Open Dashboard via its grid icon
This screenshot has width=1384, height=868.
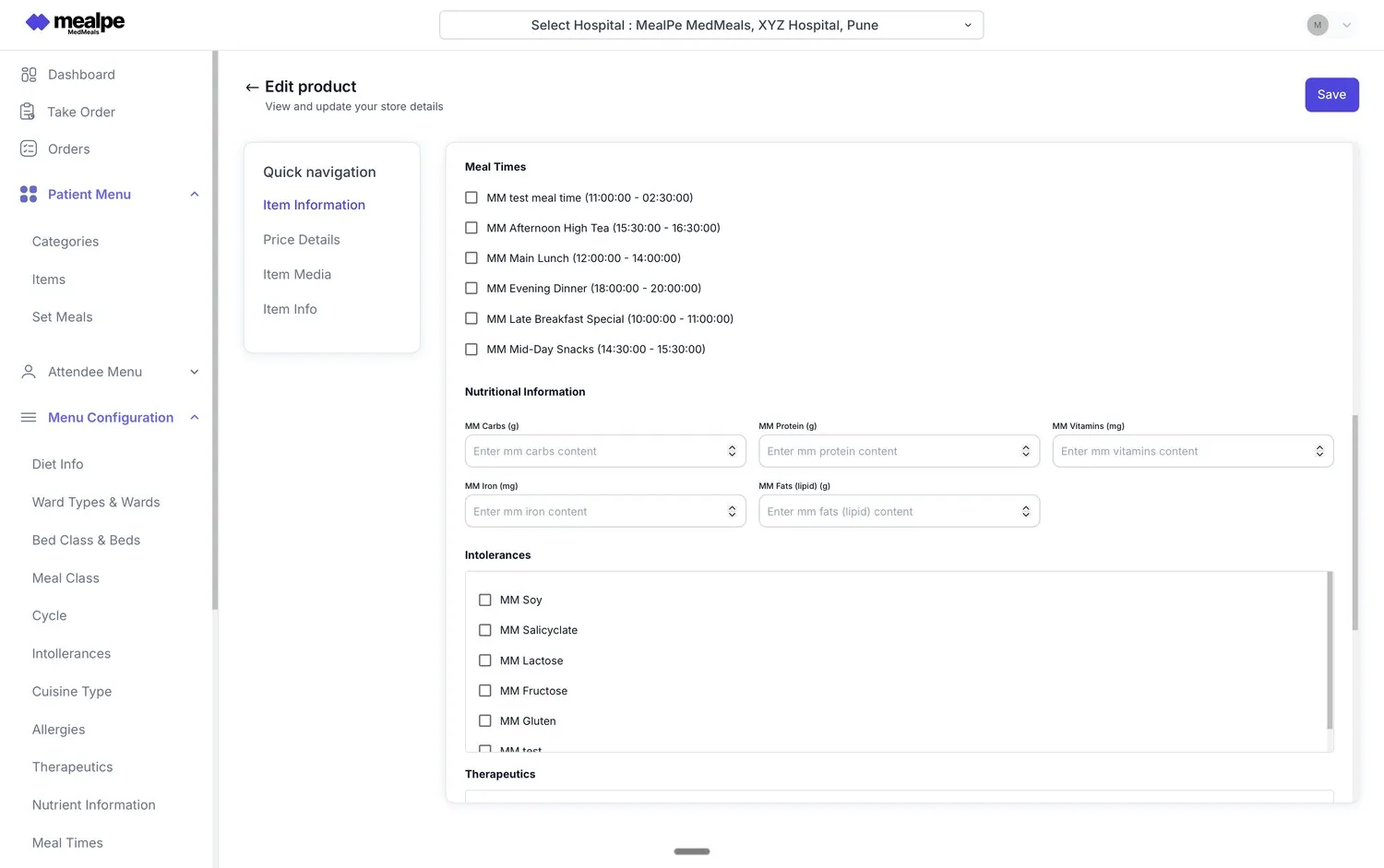[29, 75]
